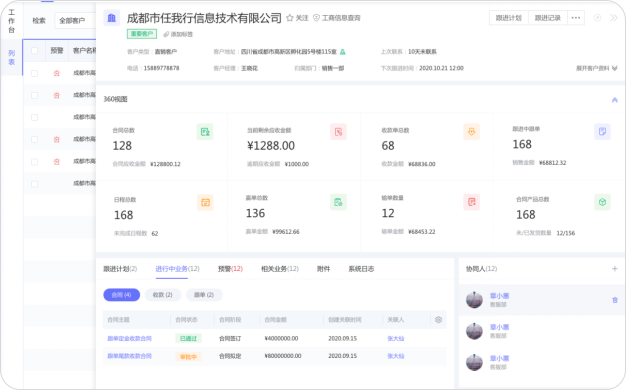Select the 合同 (4) filter pill
This screenshot has width=627, height=390.
pyautogui.click(x=122, y=295)
